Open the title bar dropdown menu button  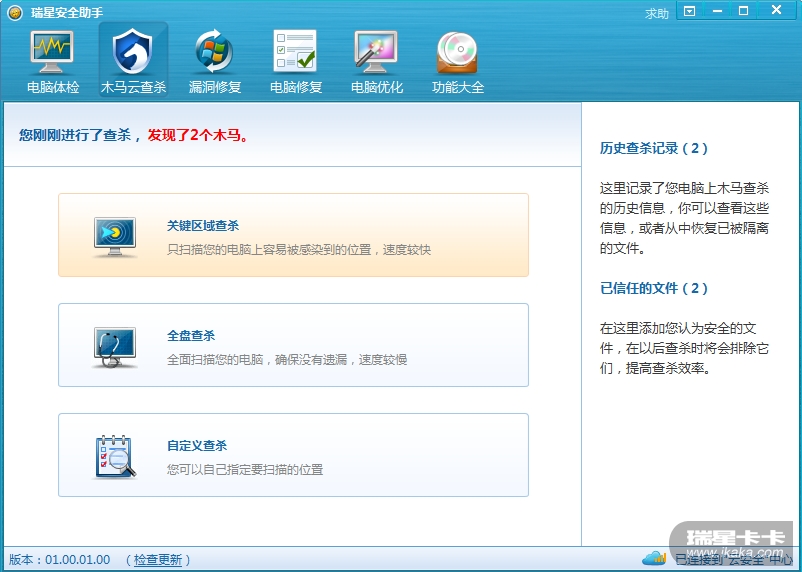[690, 12]
